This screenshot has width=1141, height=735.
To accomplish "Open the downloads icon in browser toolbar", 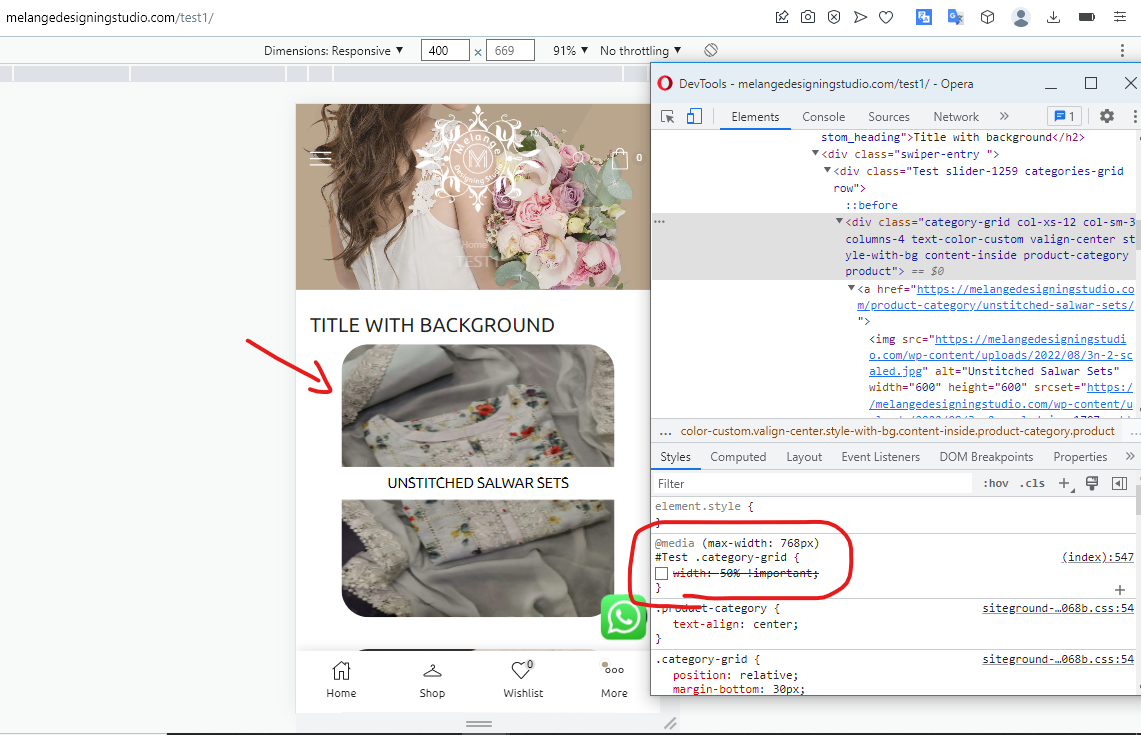I will [1053, 17].
